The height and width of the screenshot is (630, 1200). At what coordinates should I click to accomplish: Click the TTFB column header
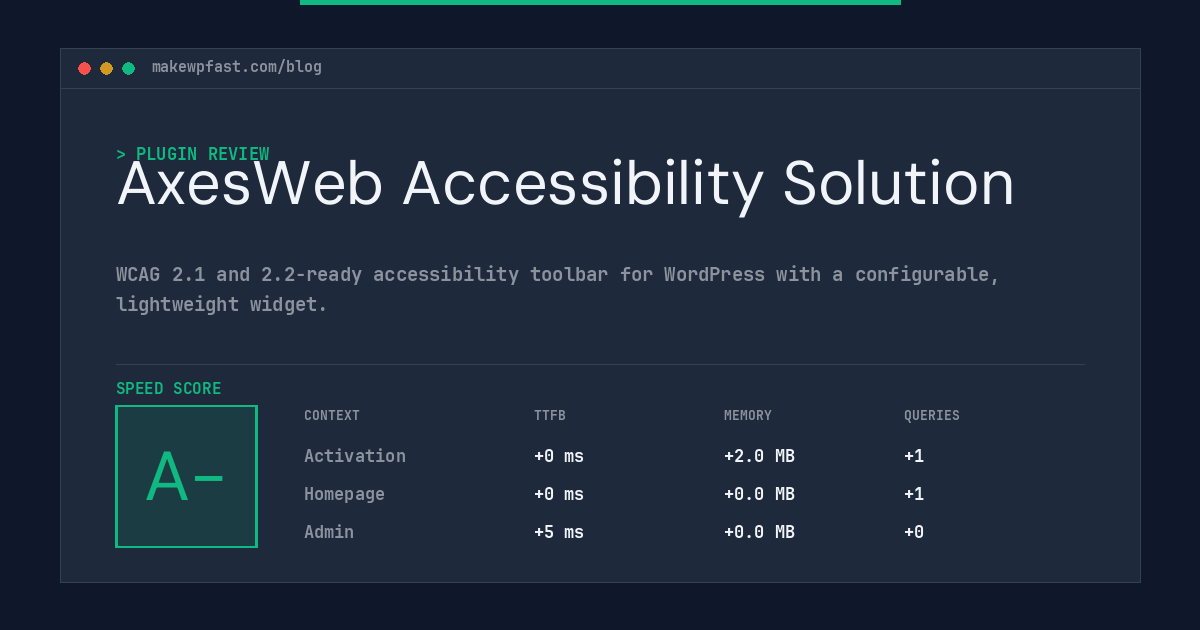550,415
